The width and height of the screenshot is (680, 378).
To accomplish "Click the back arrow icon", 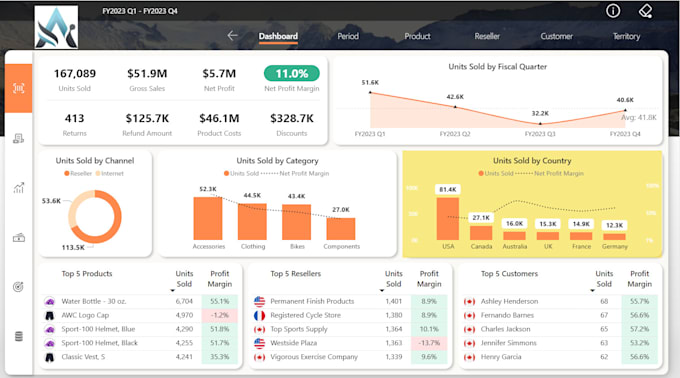I will pyautogui.click(x=232, y=36).
